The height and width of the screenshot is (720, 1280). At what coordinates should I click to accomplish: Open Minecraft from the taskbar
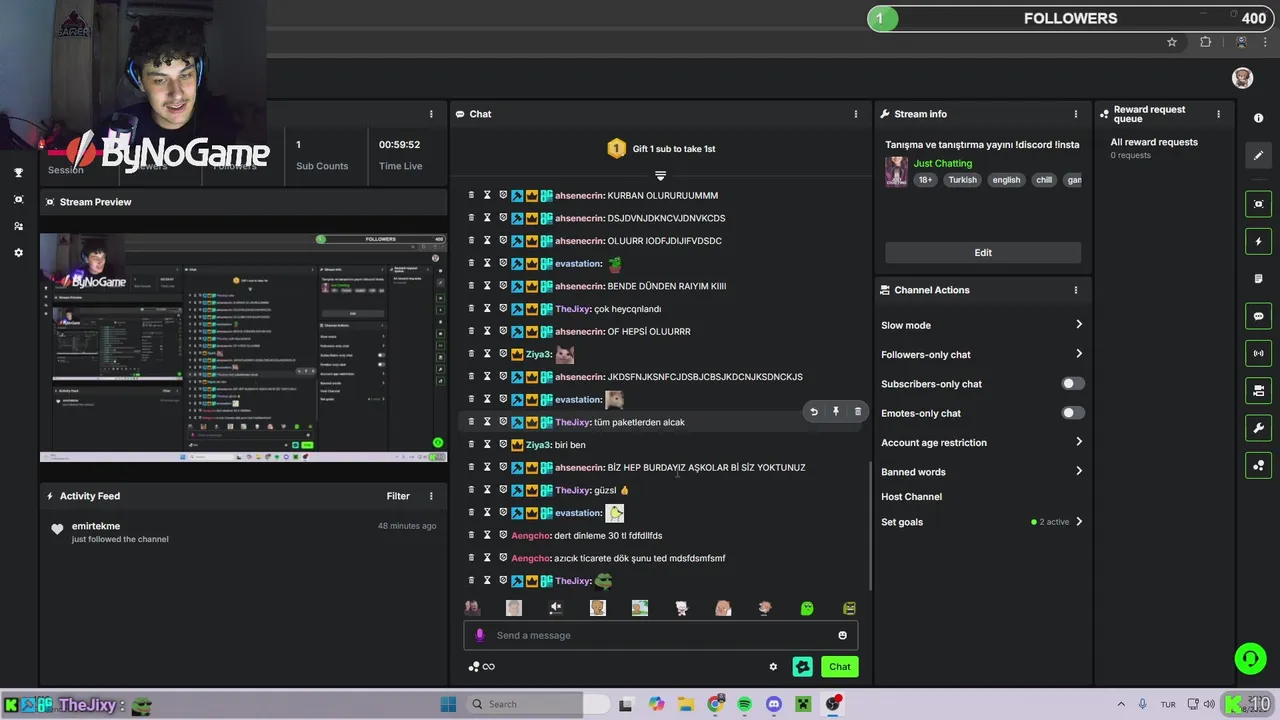point(803,704)
